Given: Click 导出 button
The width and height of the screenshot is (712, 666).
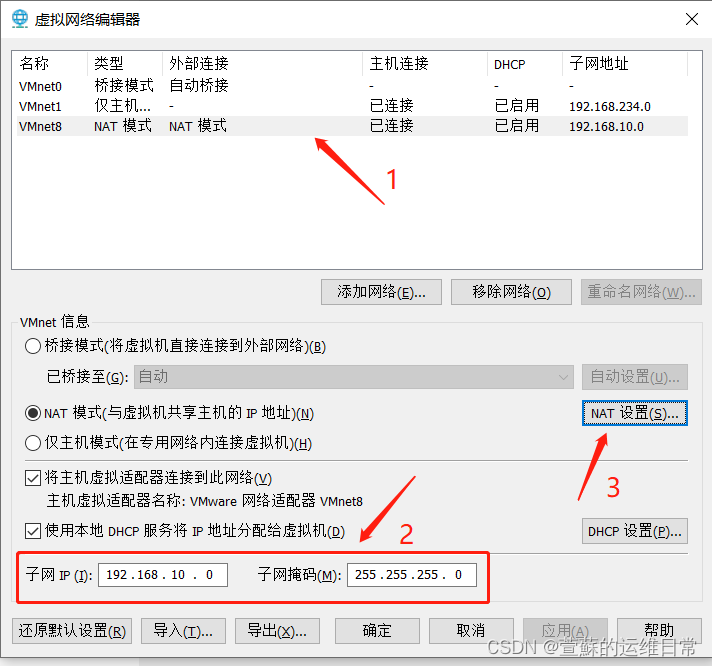Looking at the screenshot, I should click(277, 631).
